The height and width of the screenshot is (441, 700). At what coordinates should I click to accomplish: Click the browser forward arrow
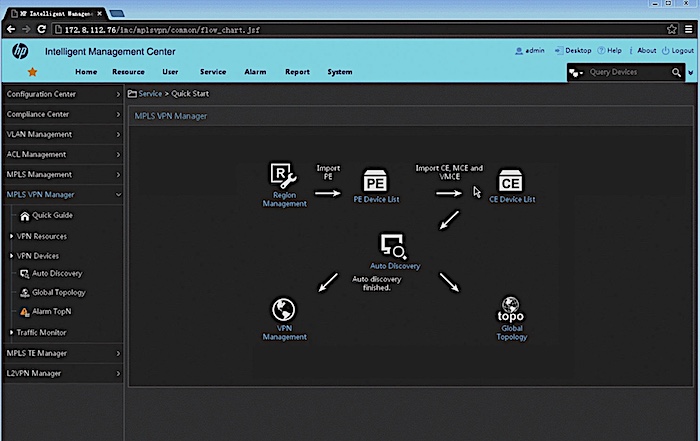coord(26,29)
